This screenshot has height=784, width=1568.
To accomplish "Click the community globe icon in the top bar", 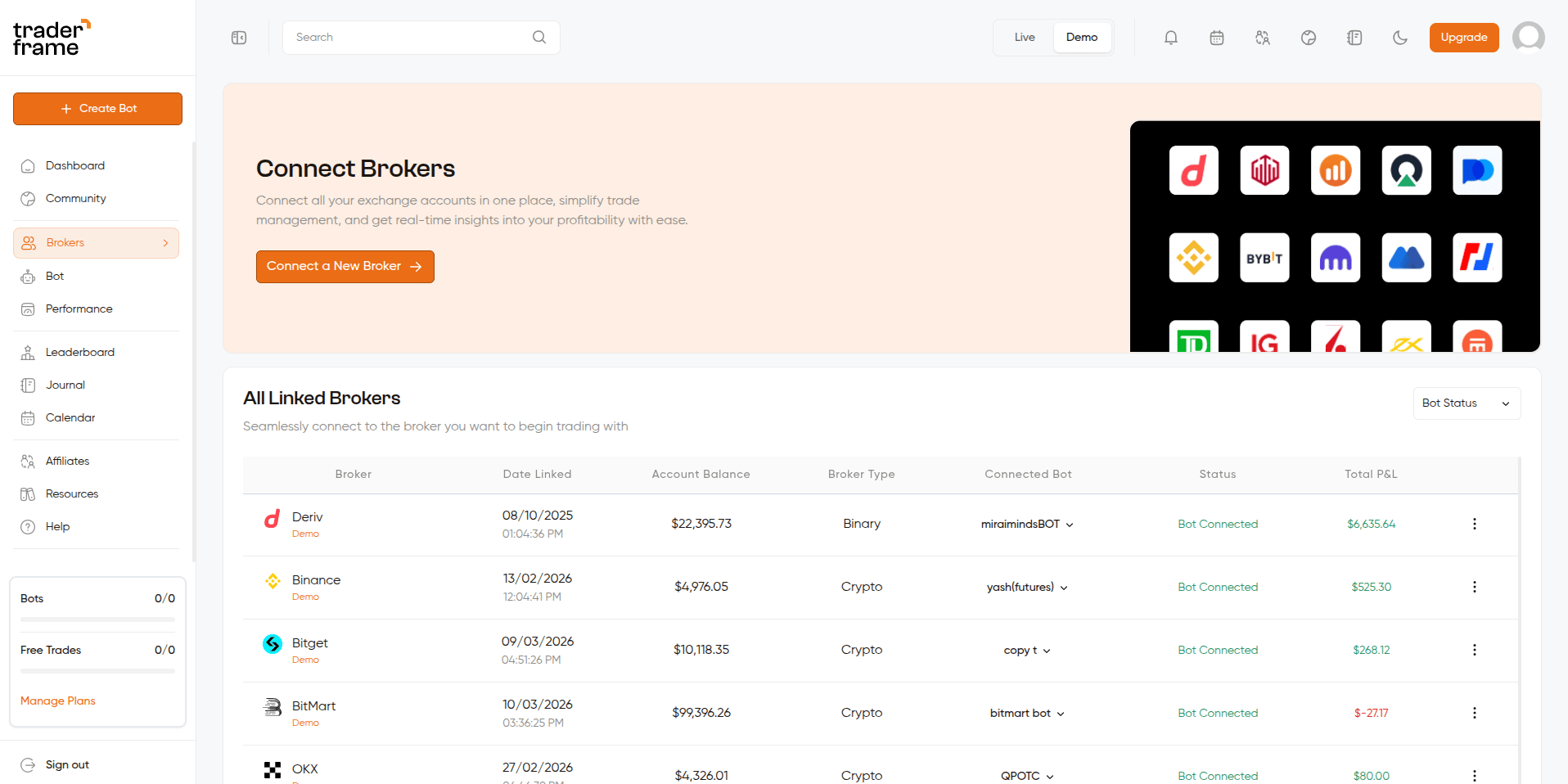I will 1309,38.
